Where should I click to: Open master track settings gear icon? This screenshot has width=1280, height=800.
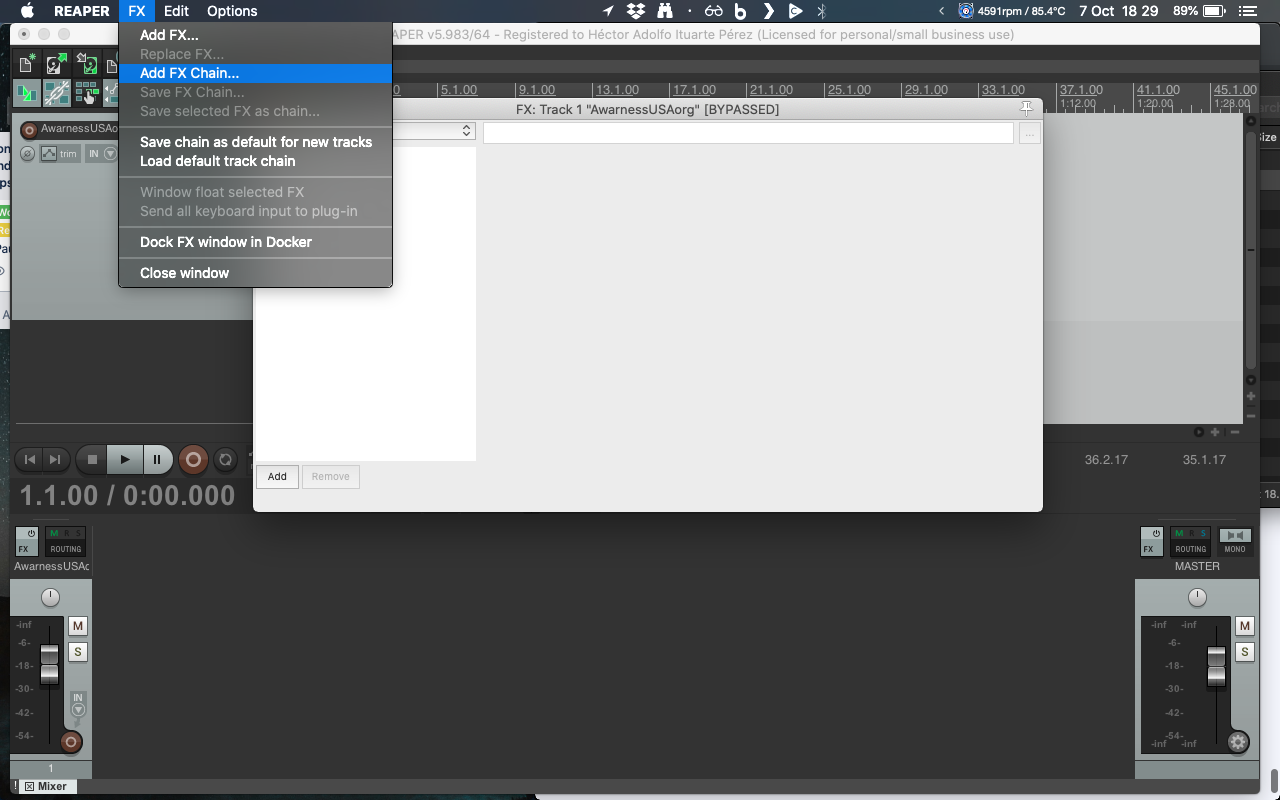pos(1238,742)
